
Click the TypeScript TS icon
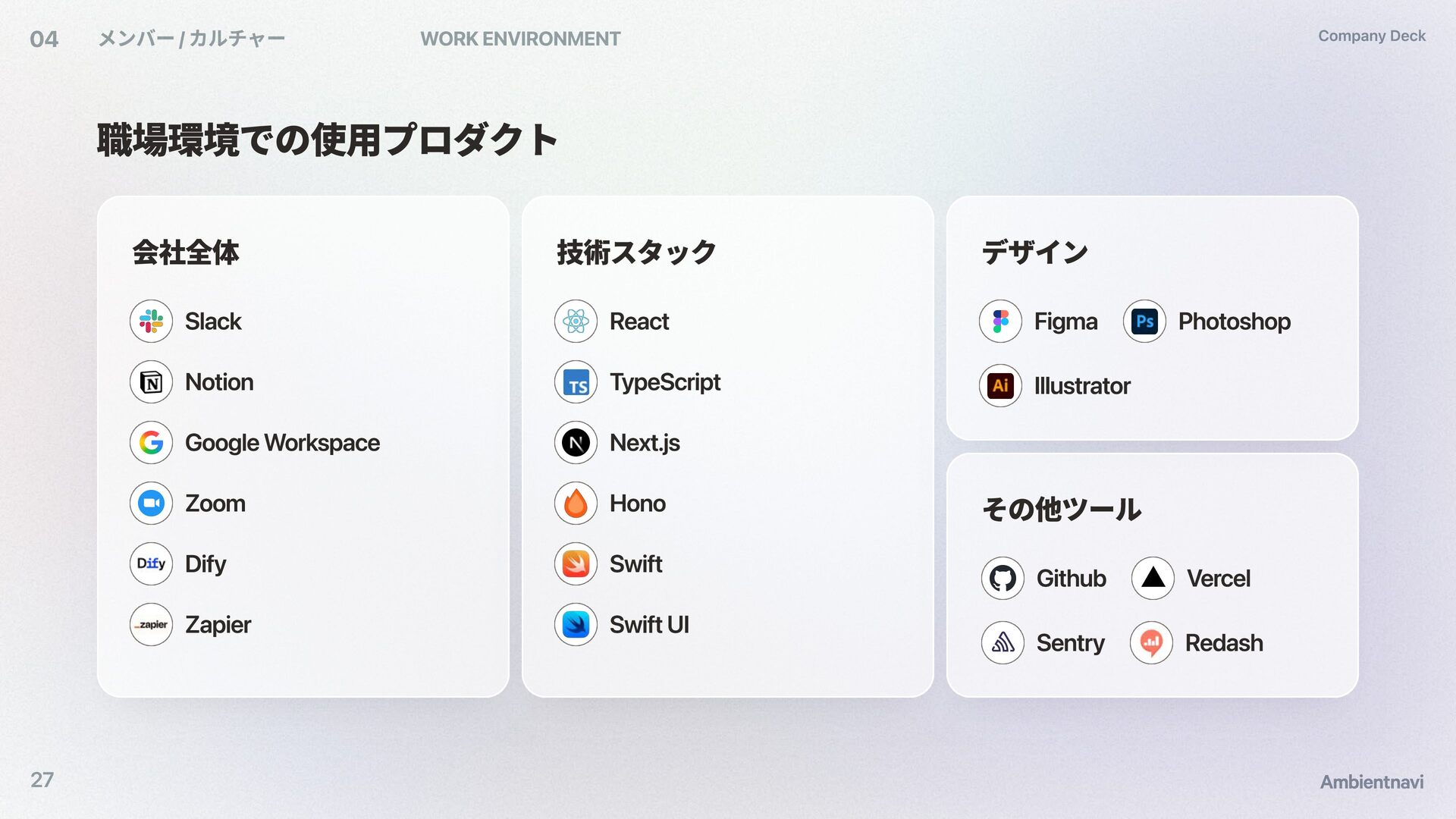click(x=576, y=382)
